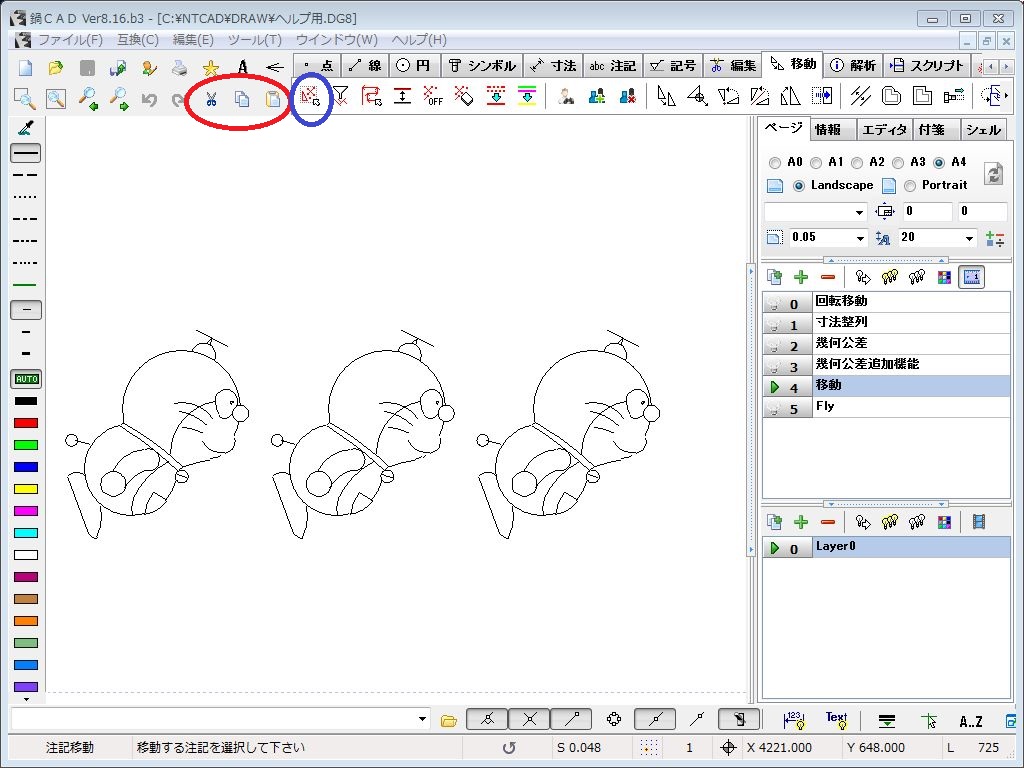The width and height of the screenshot is (1024, 768).
Task: Select the A3 paper size radio button
Action: 898,162
